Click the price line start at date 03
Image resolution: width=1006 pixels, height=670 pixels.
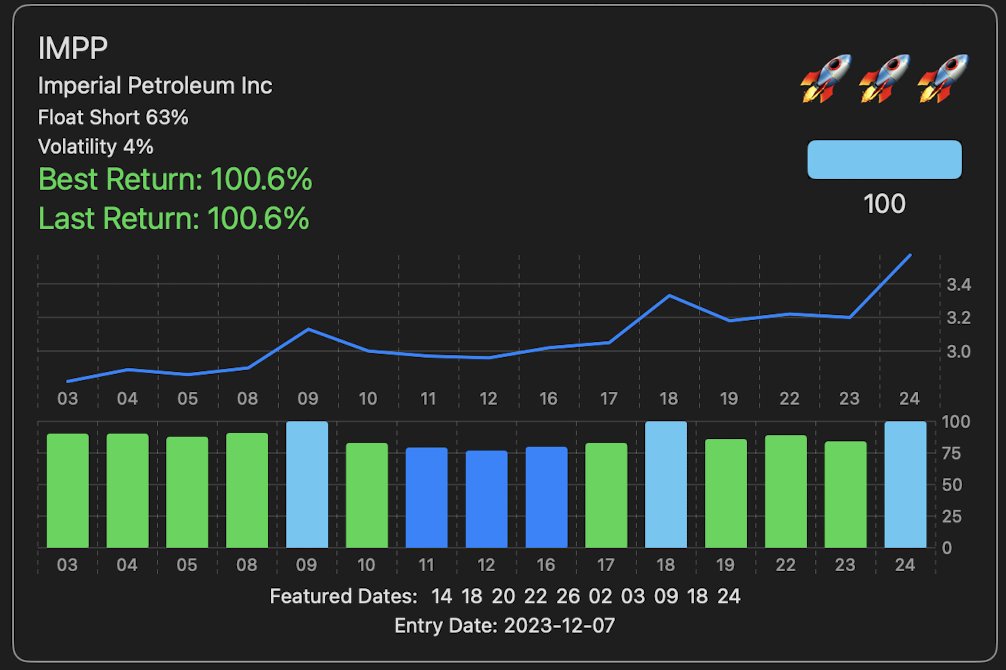[68, 381]
